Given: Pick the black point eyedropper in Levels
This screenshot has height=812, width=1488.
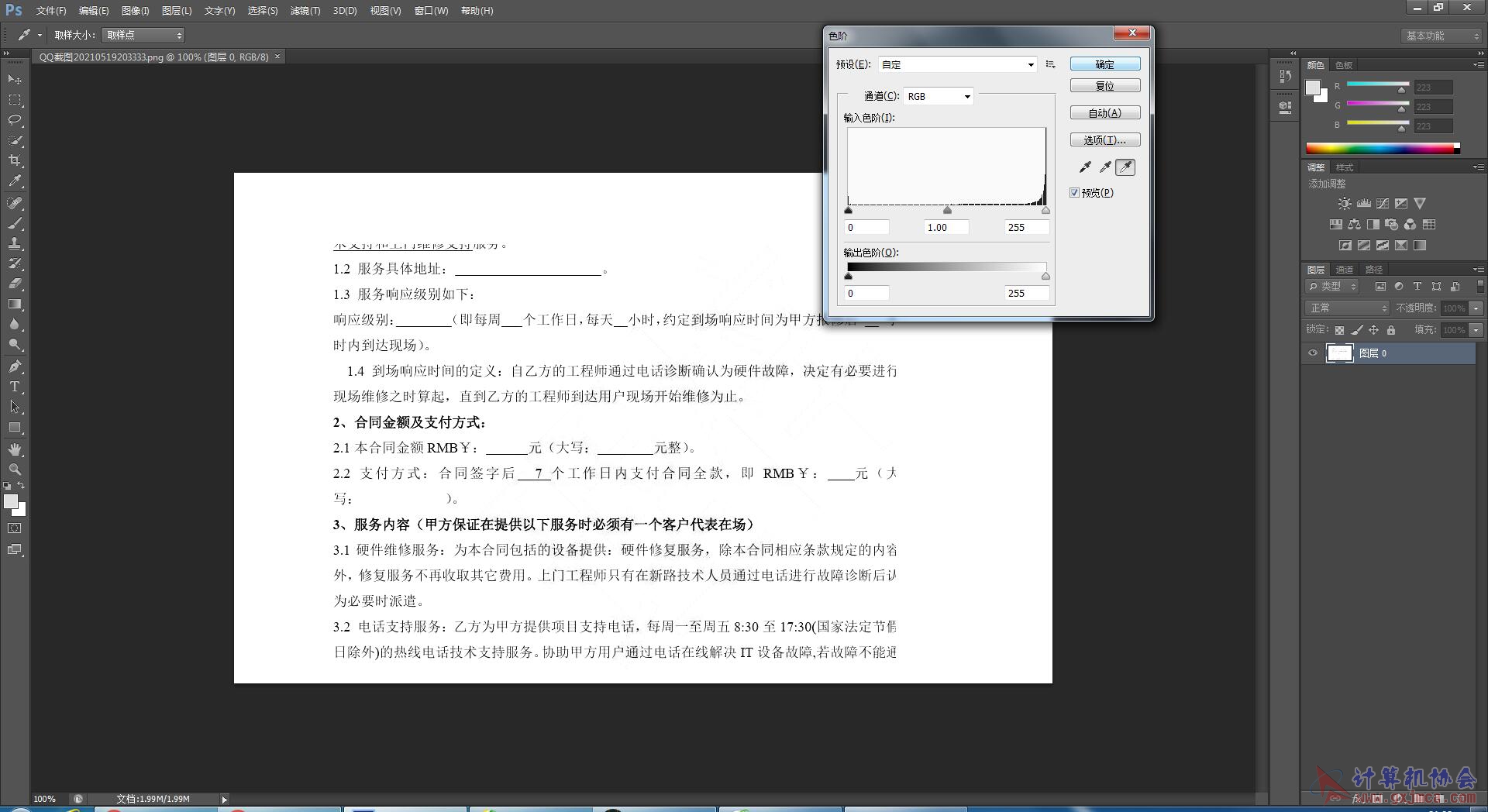Looking at the screenshot, I should tap(1085, 167).
